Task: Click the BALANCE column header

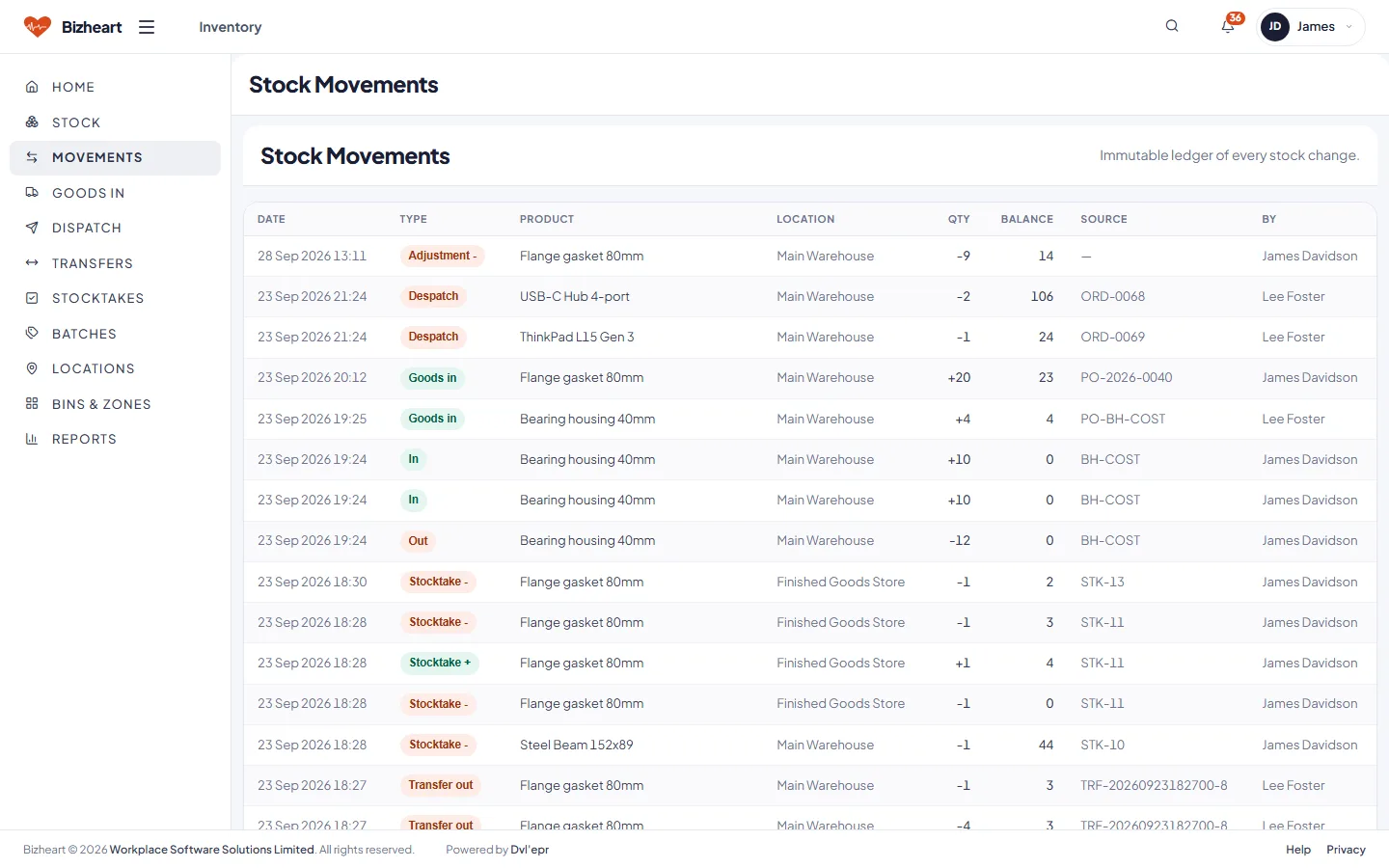Action: coord(1027,219)
